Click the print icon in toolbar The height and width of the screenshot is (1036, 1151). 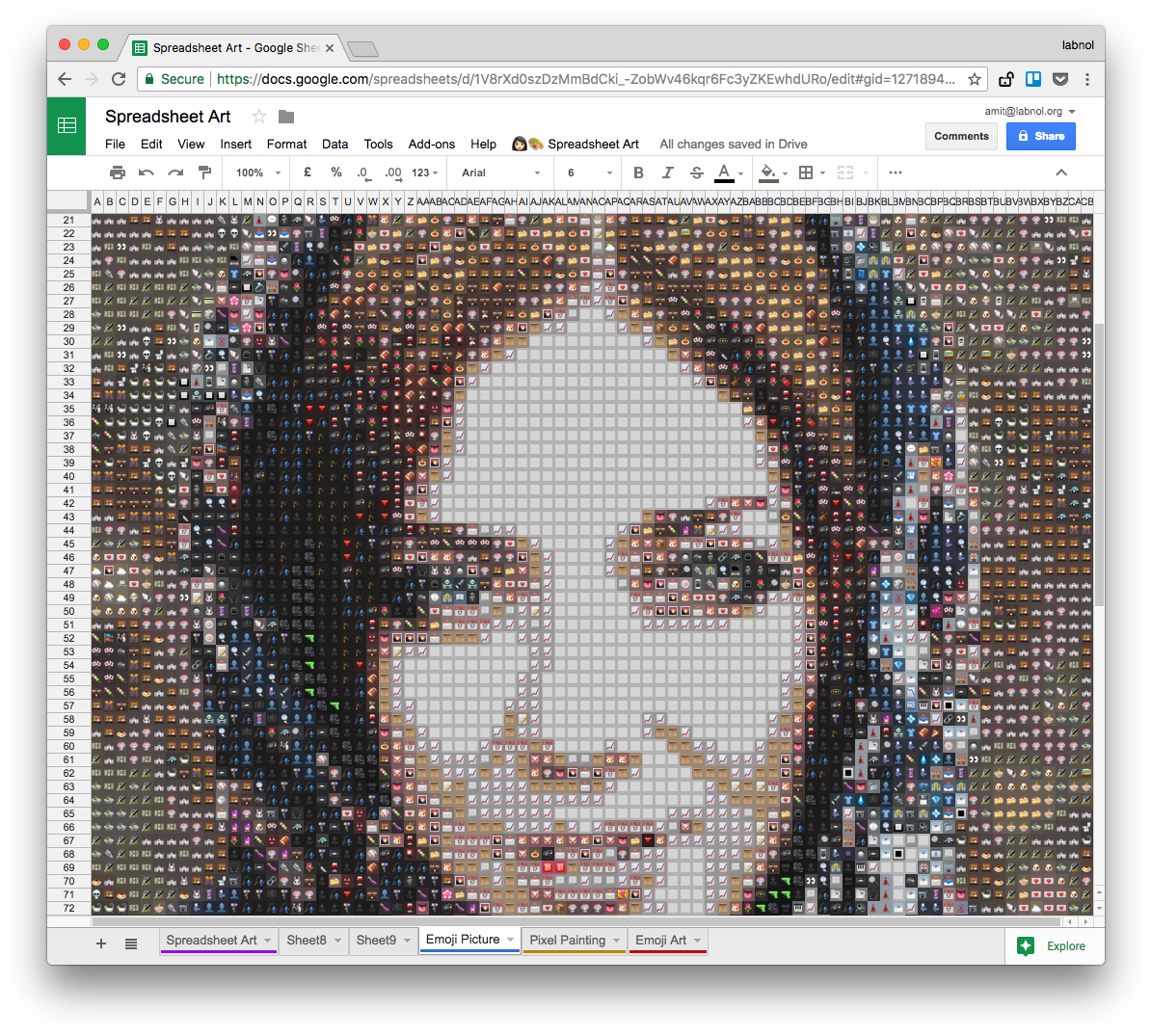coord(117,173)
